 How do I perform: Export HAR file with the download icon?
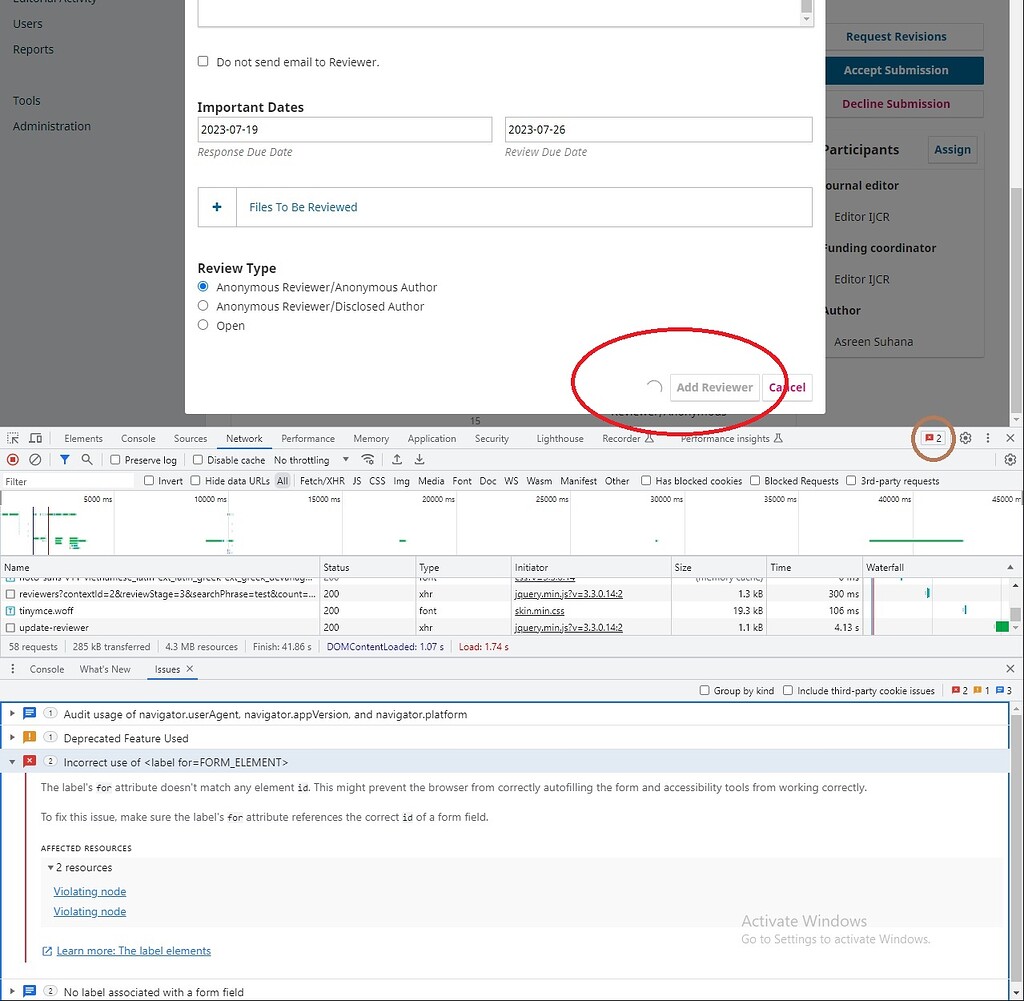[420, 459]
